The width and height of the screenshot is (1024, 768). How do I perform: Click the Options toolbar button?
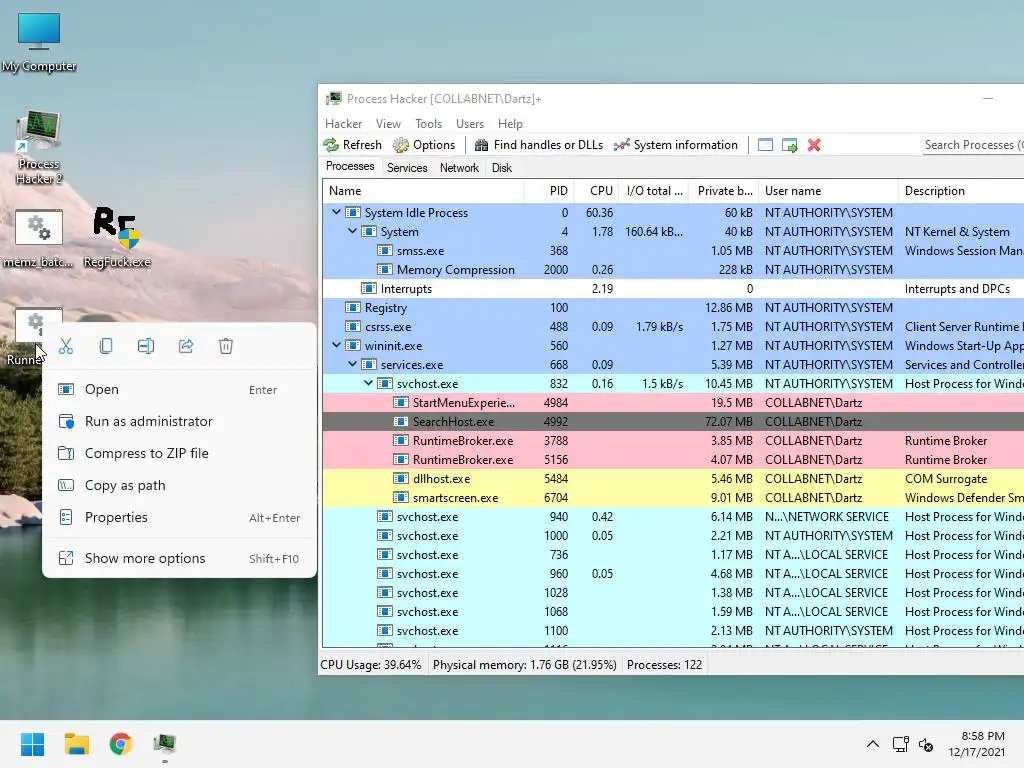click(x=424, y=145)
